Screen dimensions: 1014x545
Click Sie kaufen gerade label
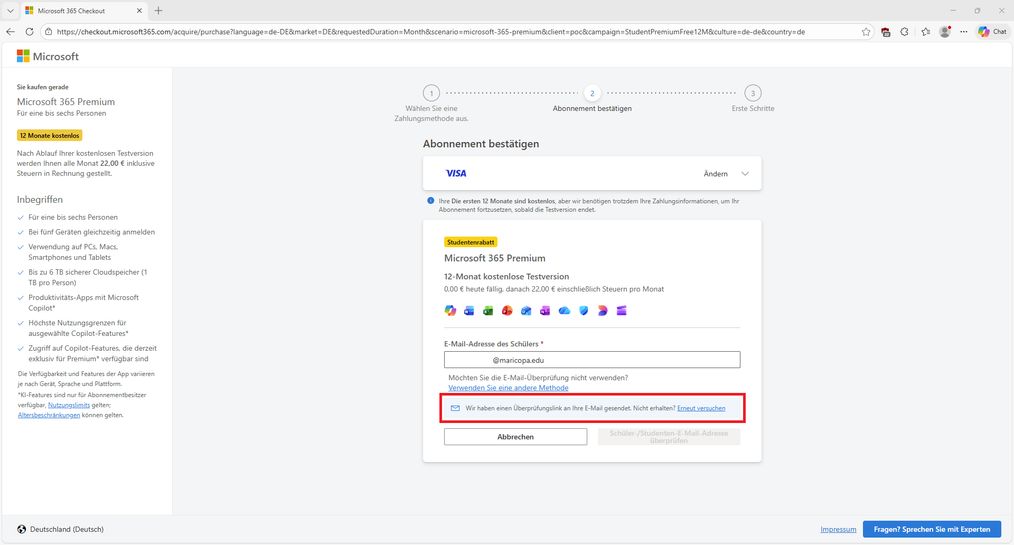point(43,87)
